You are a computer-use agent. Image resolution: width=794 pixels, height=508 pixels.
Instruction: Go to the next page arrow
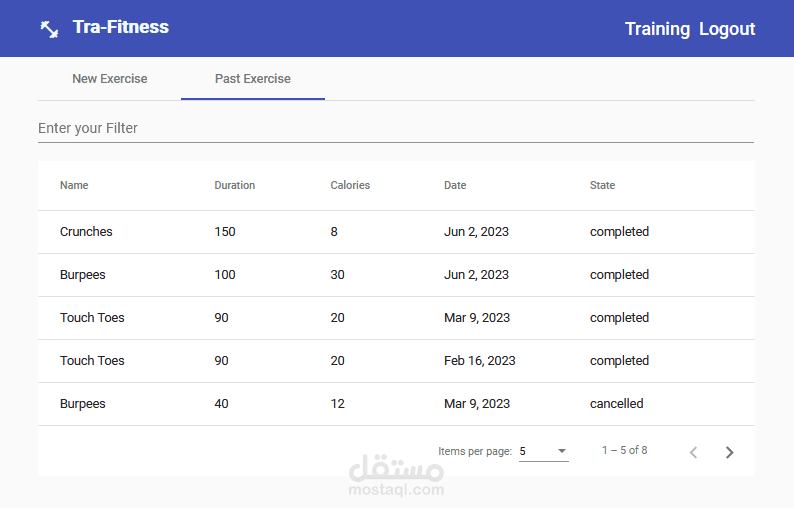(x=729, y=452)
